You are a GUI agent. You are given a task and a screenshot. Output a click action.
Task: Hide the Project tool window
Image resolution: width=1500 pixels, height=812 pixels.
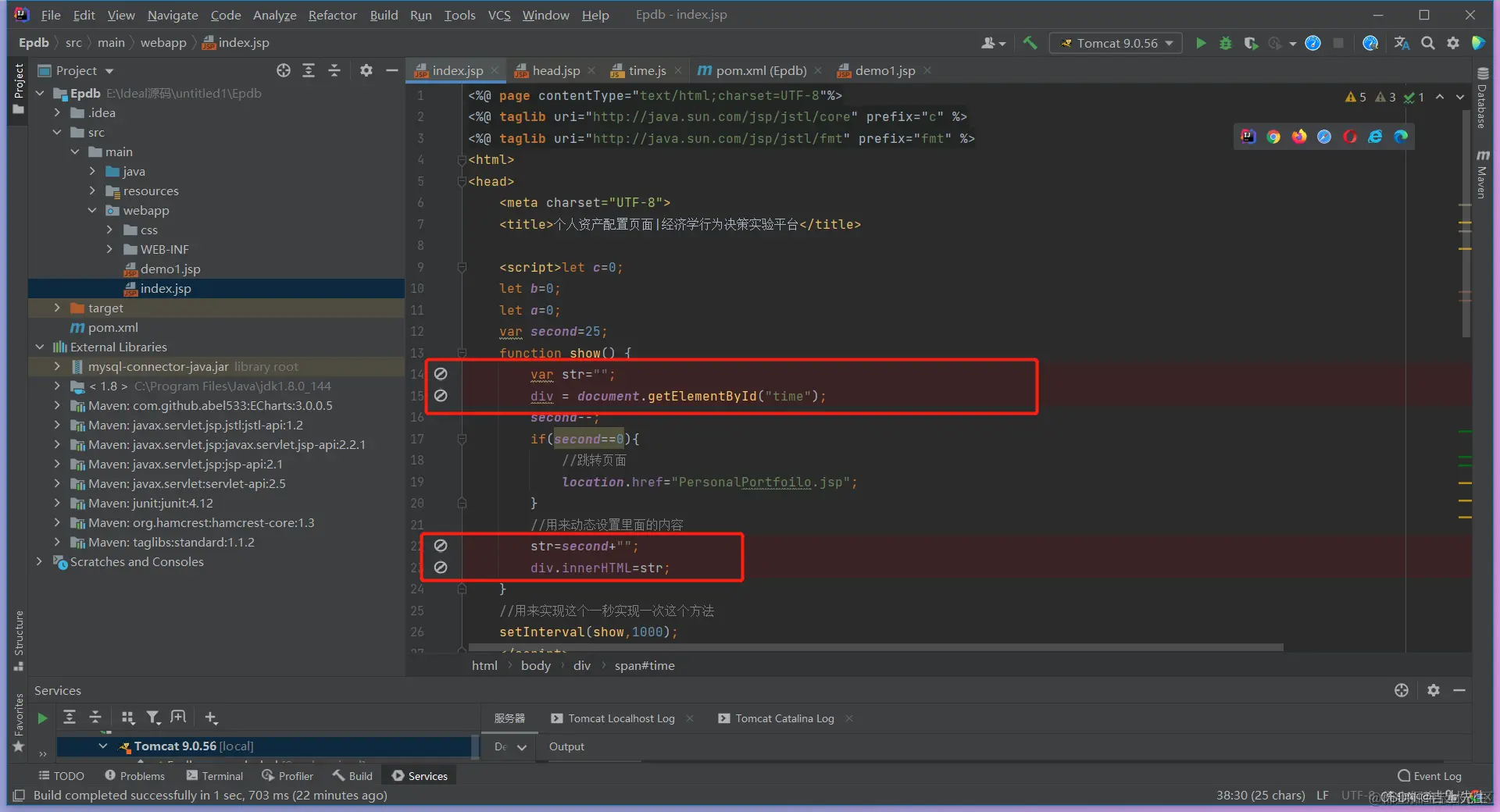pos(392,70)
